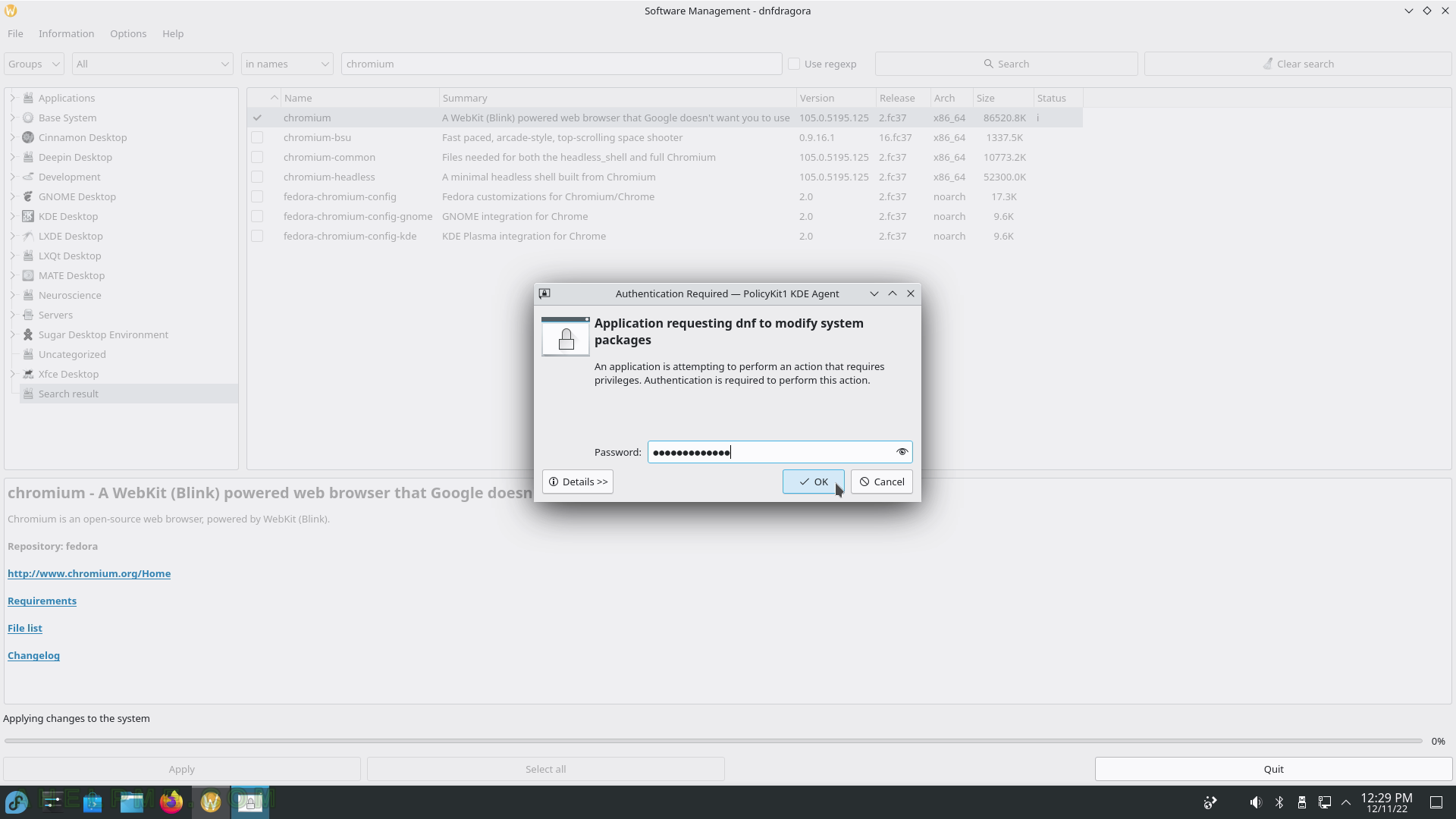Uncheck the chromium package checkbox

(x=257, y=118)
